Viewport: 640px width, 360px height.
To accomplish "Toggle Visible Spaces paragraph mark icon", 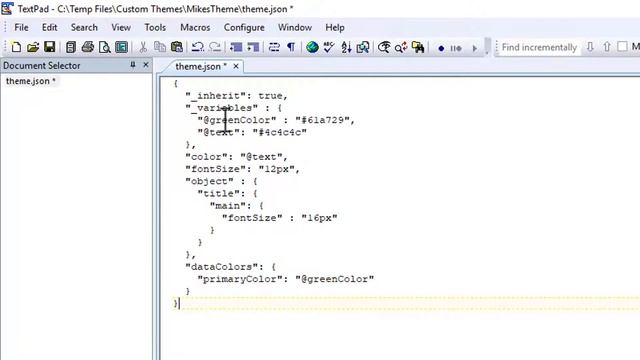I will tap(291, 47).
